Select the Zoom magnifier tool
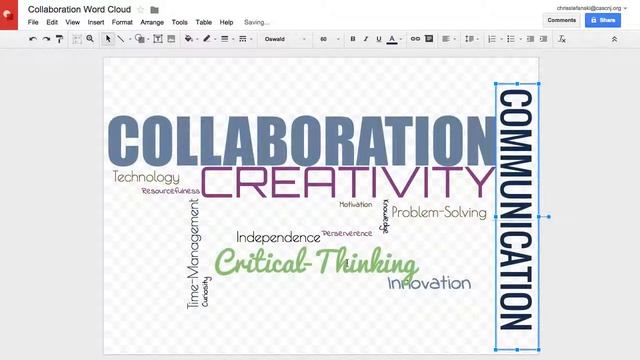The image size is (640, 360). tap(90, 39)
